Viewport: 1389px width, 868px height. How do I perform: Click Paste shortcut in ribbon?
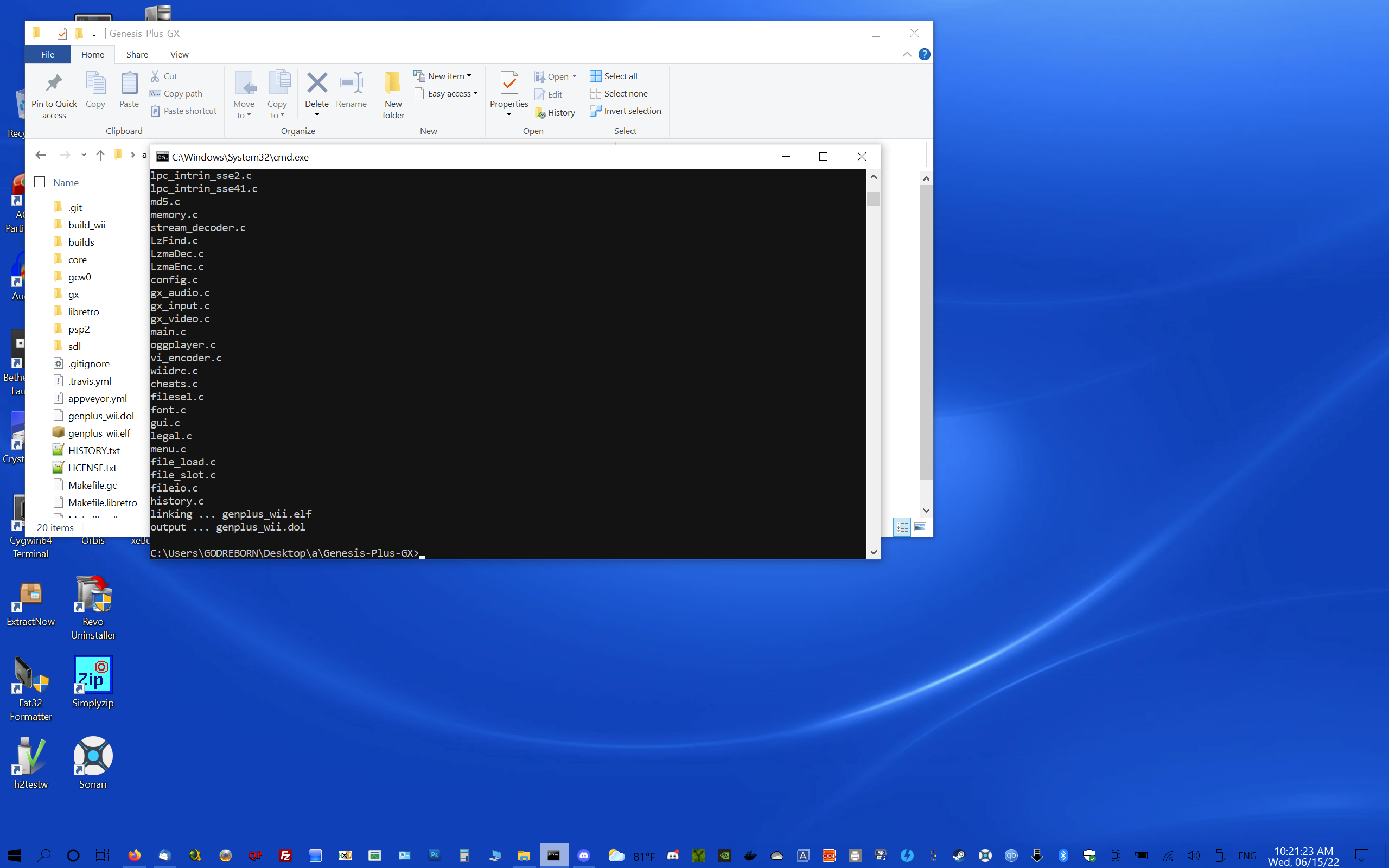[184, 111]
